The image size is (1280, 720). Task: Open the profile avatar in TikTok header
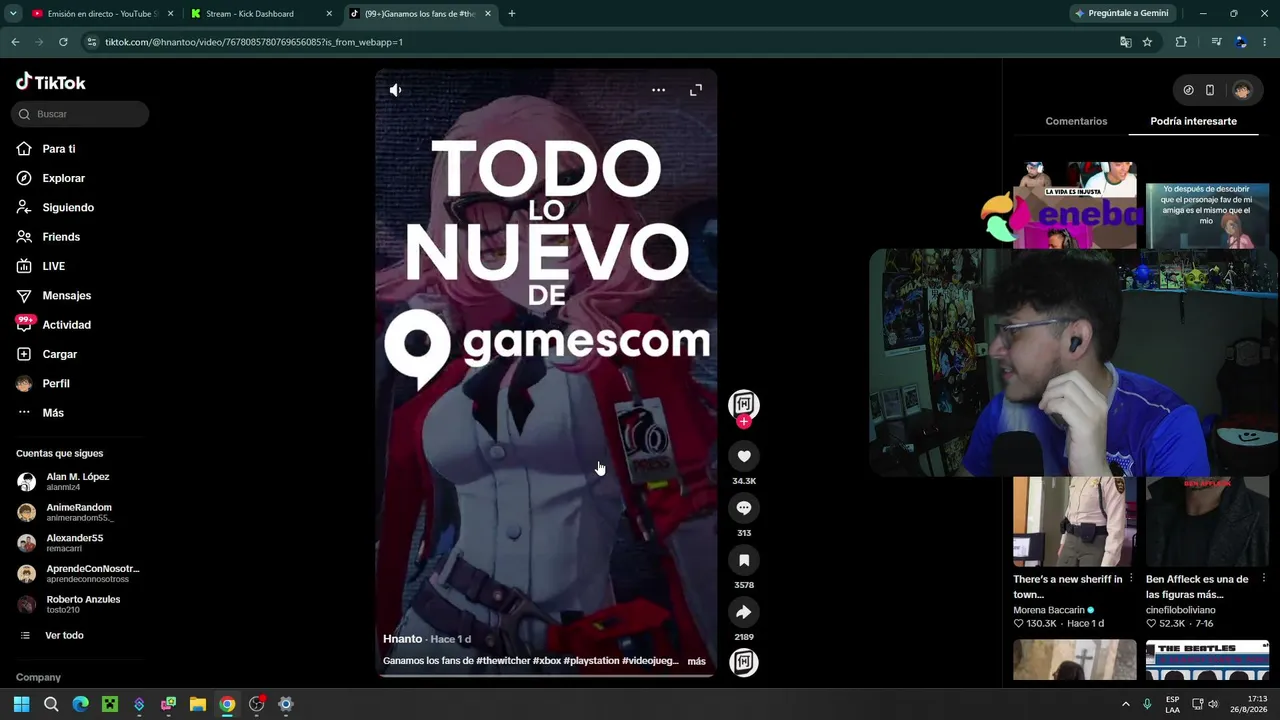[1242, 90]
